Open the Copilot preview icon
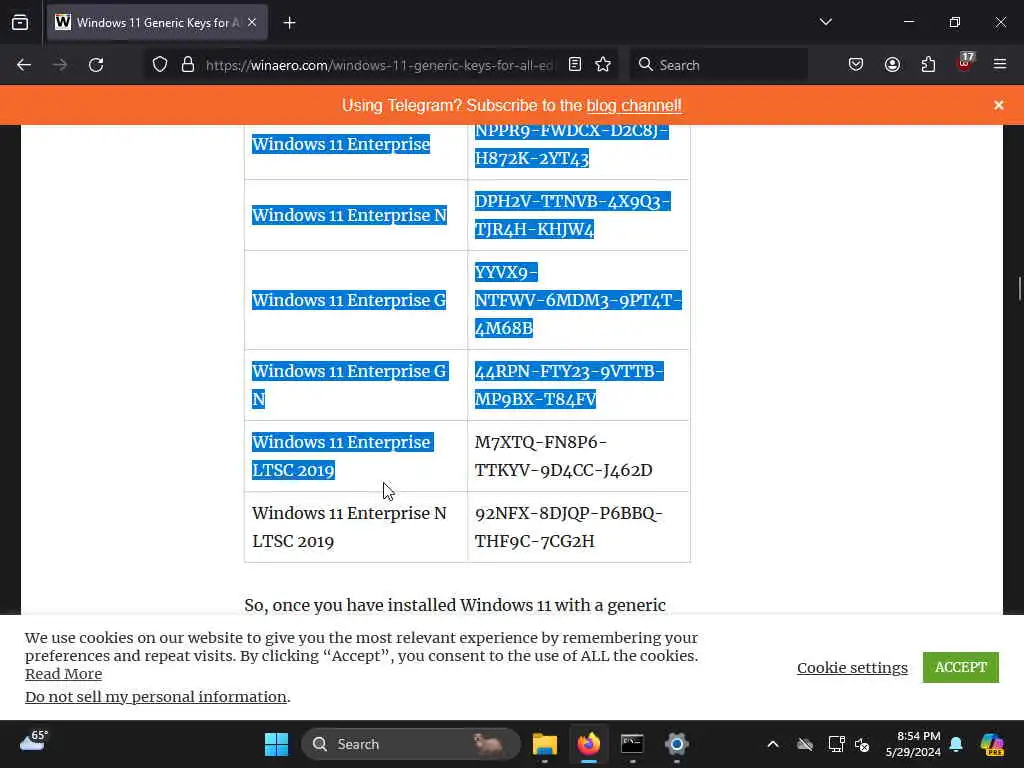This screenshot has width=1024, height=768. pos(992,744)
